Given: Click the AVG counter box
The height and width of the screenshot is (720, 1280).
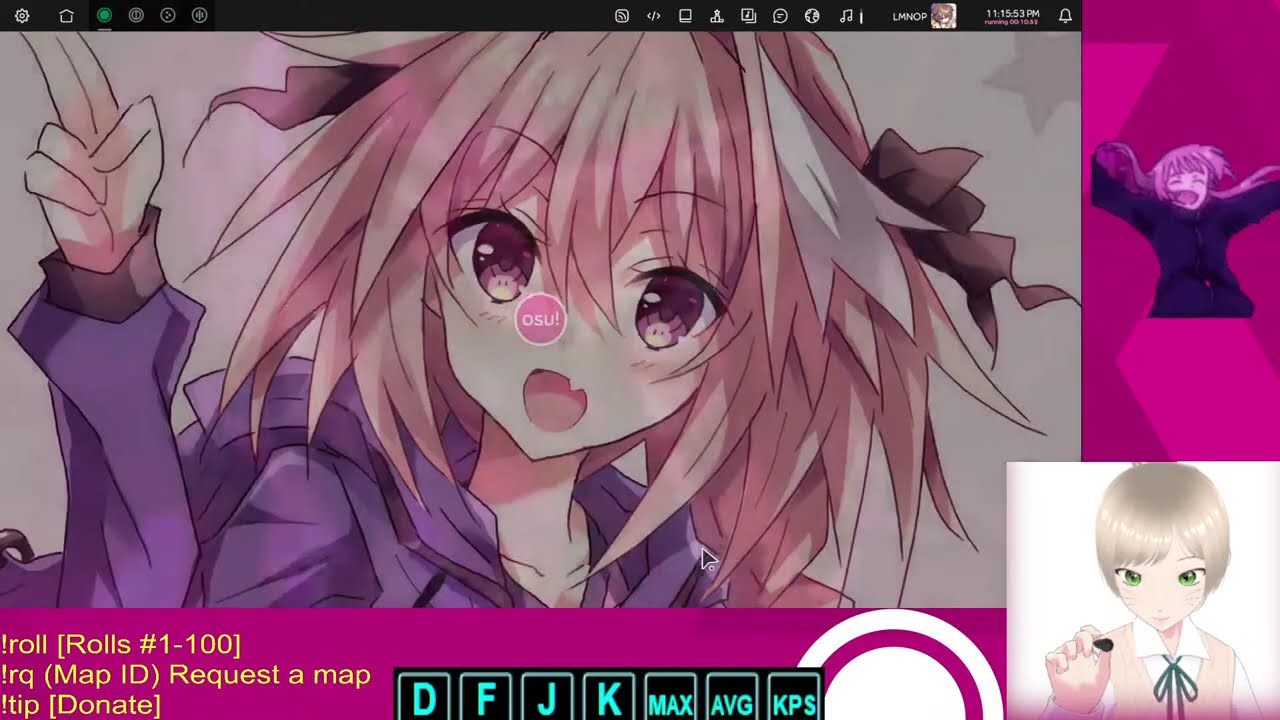Looking at the screenshot, I should pos(732,697).
